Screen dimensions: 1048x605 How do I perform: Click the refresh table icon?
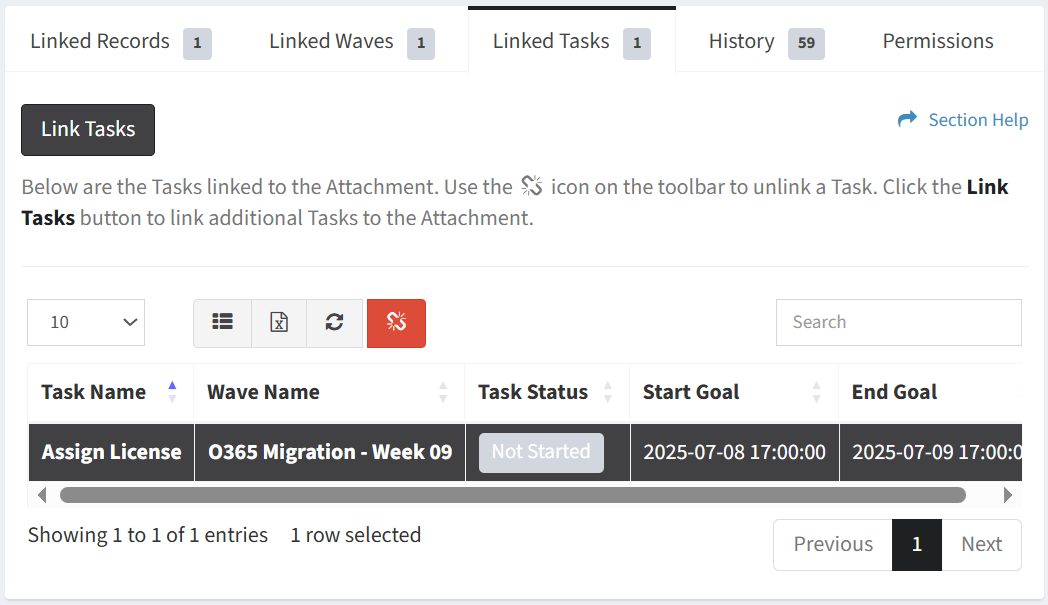334,323
